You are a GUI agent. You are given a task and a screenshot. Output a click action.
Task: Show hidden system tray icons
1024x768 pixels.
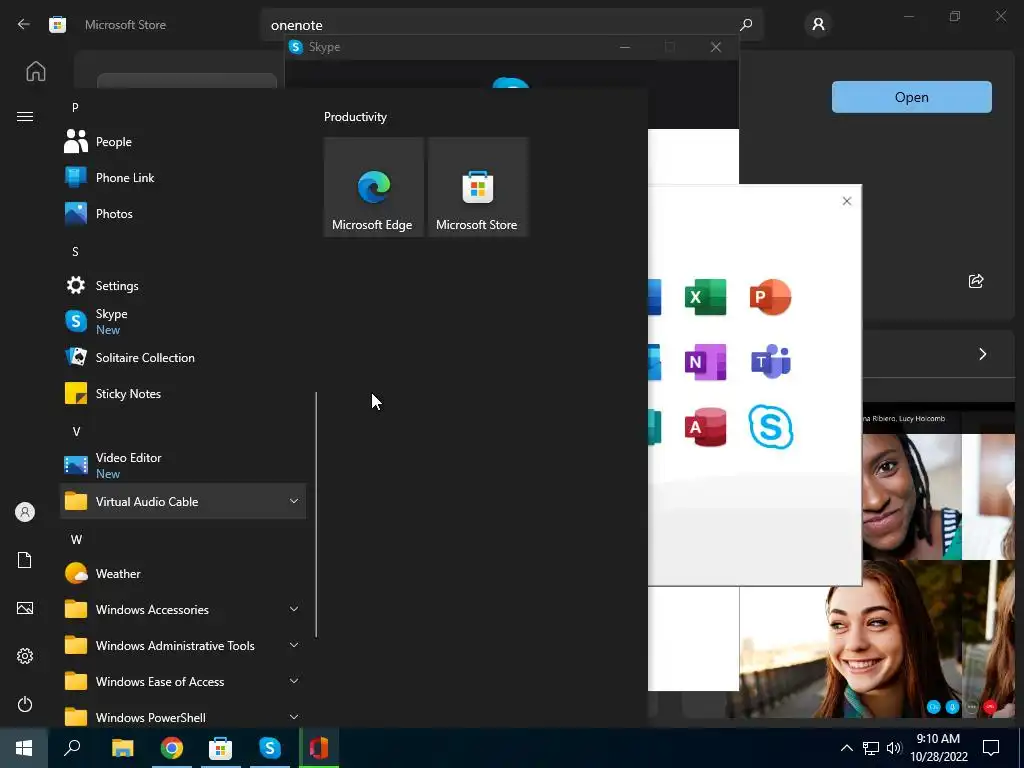846,748
